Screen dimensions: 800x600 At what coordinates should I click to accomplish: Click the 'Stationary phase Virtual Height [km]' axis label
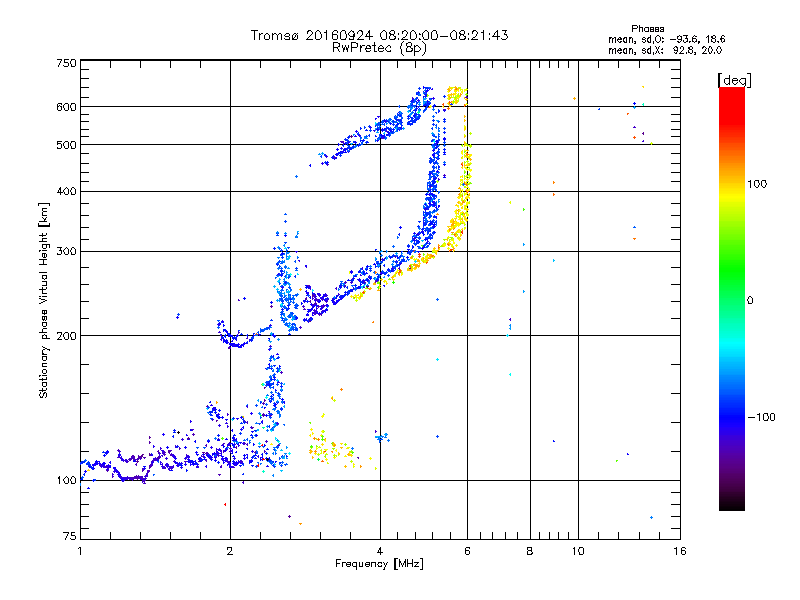[x=44, y=300]
